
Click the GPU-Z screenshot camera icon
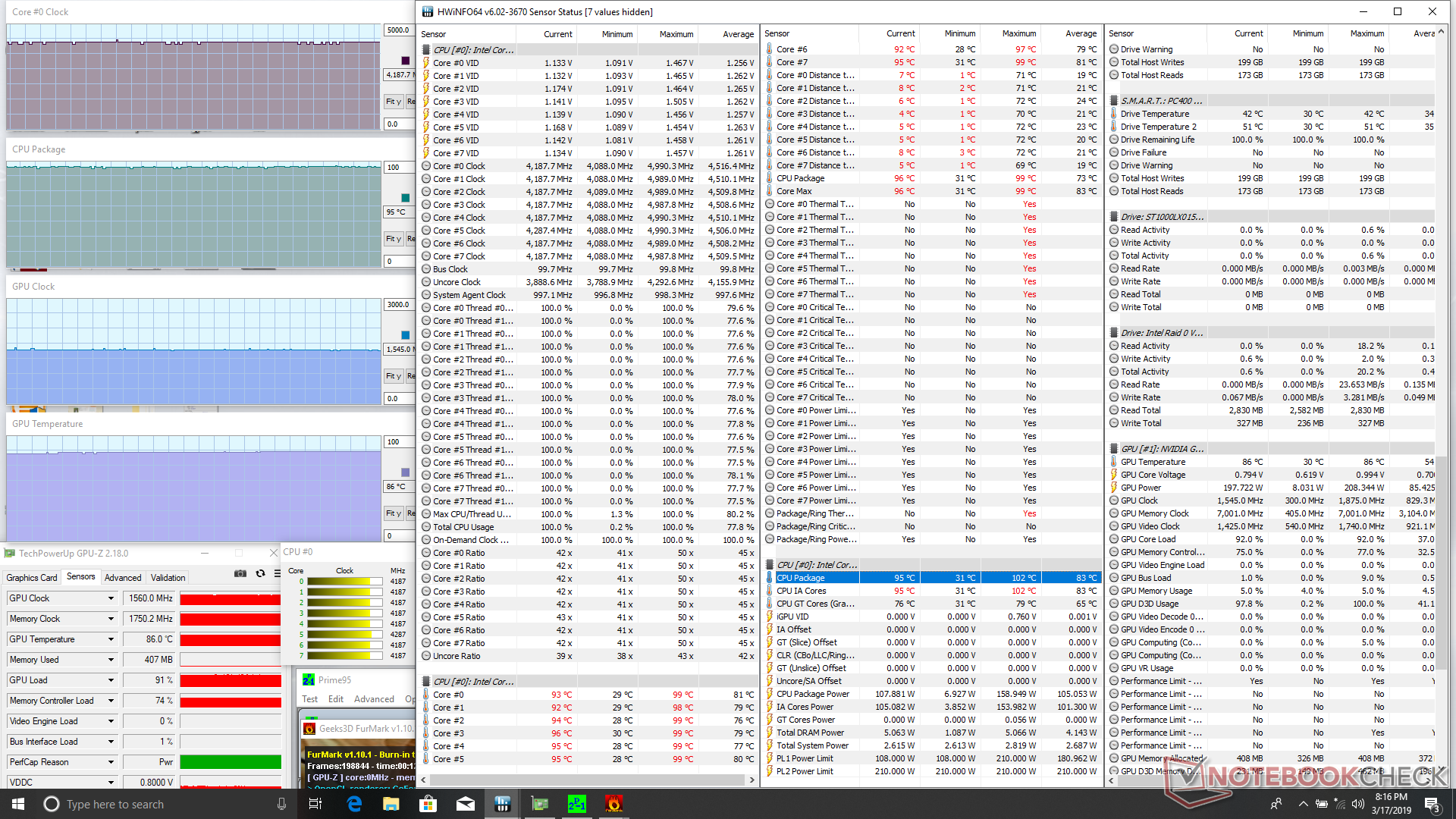tap(240, 574)
